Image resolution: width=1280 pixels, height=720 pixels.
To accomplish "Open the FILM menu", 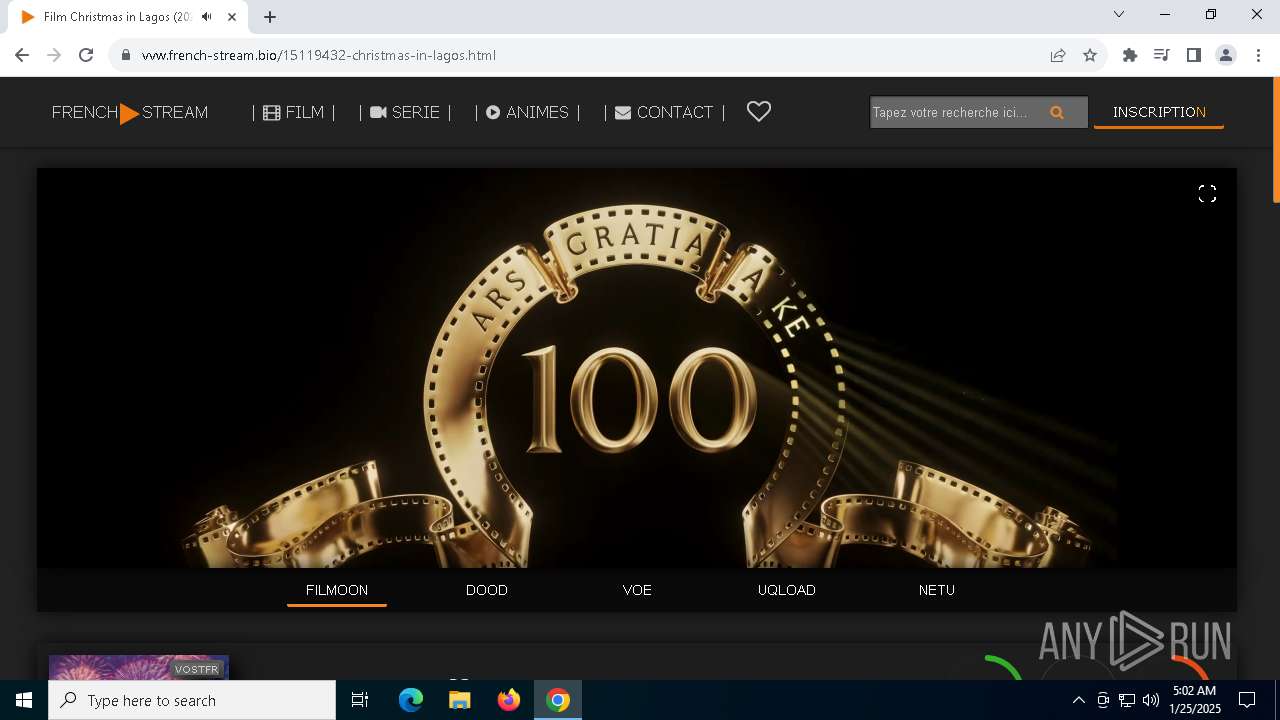I will click(293, 113).
